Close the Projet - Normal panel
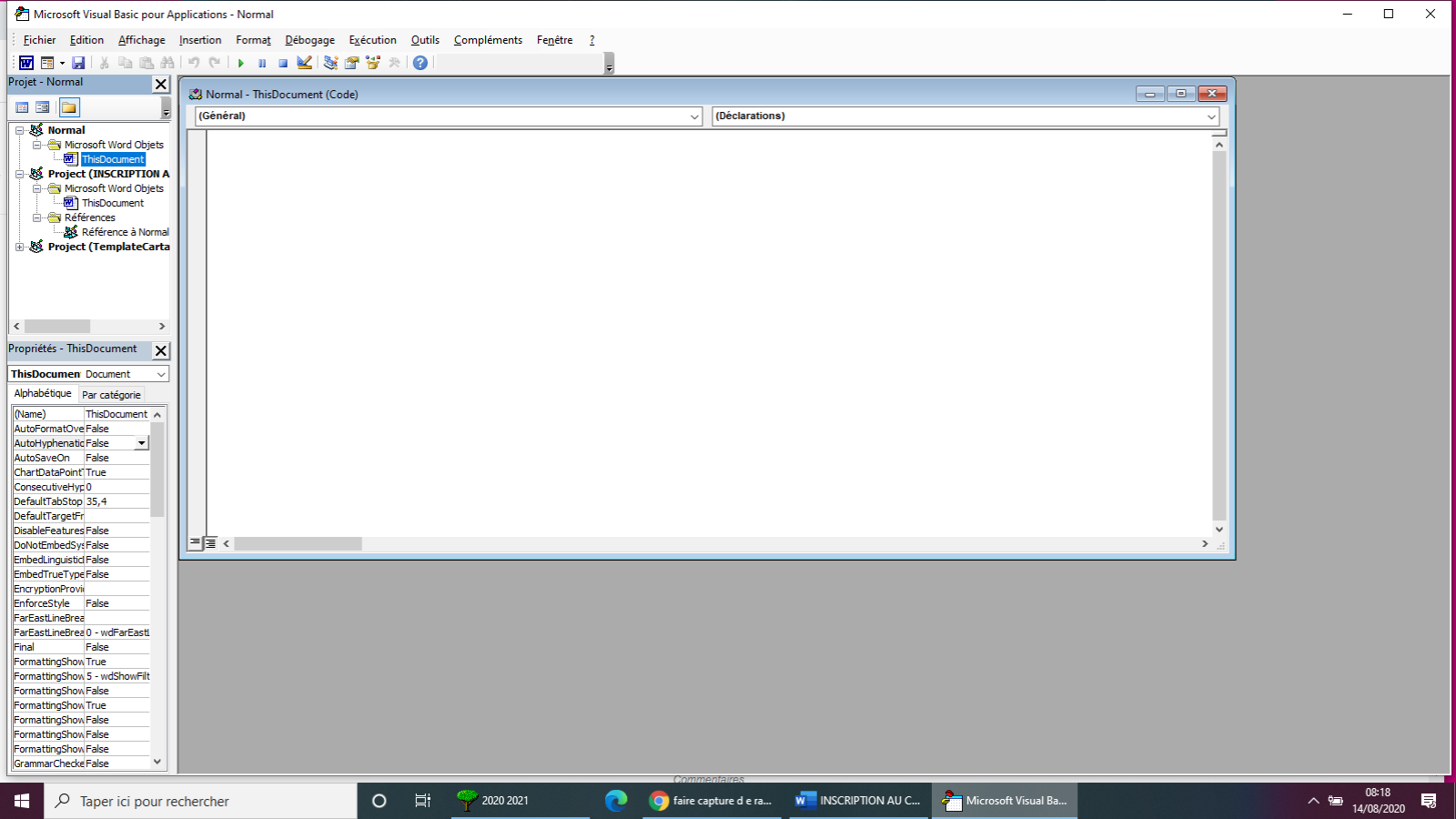This screenshot has height=819, width=1456. 161,84
